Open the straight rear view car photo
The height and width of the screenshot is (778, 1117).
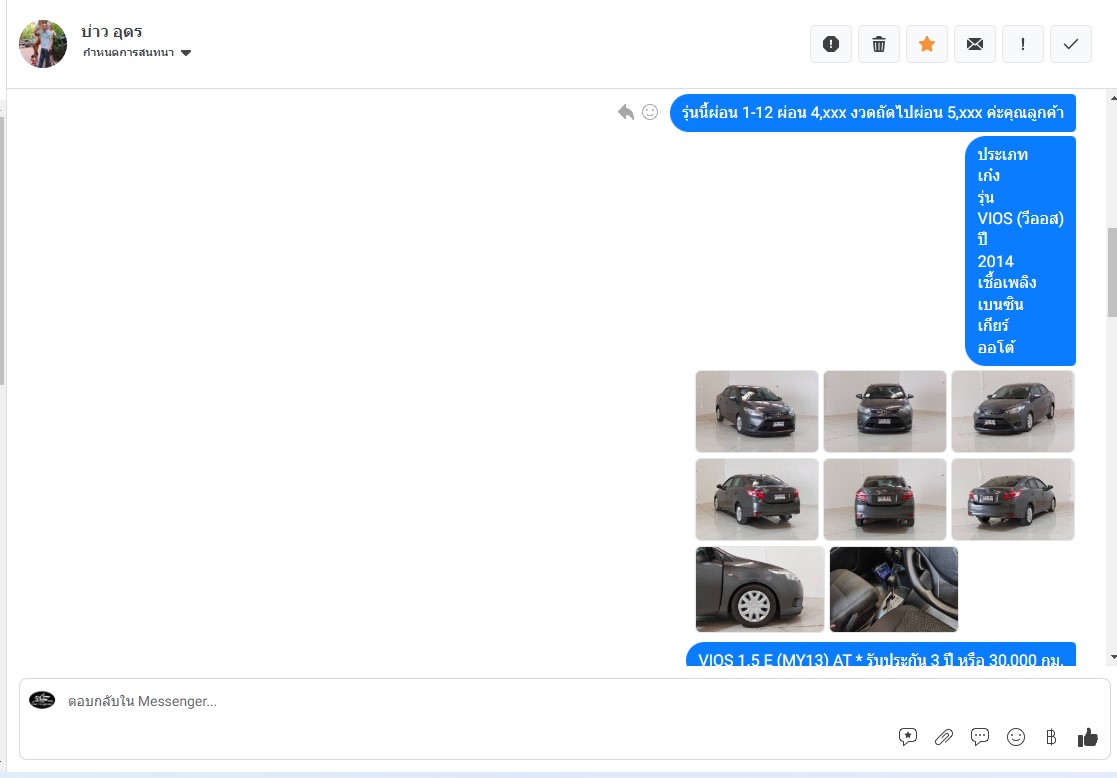(885, 499)
